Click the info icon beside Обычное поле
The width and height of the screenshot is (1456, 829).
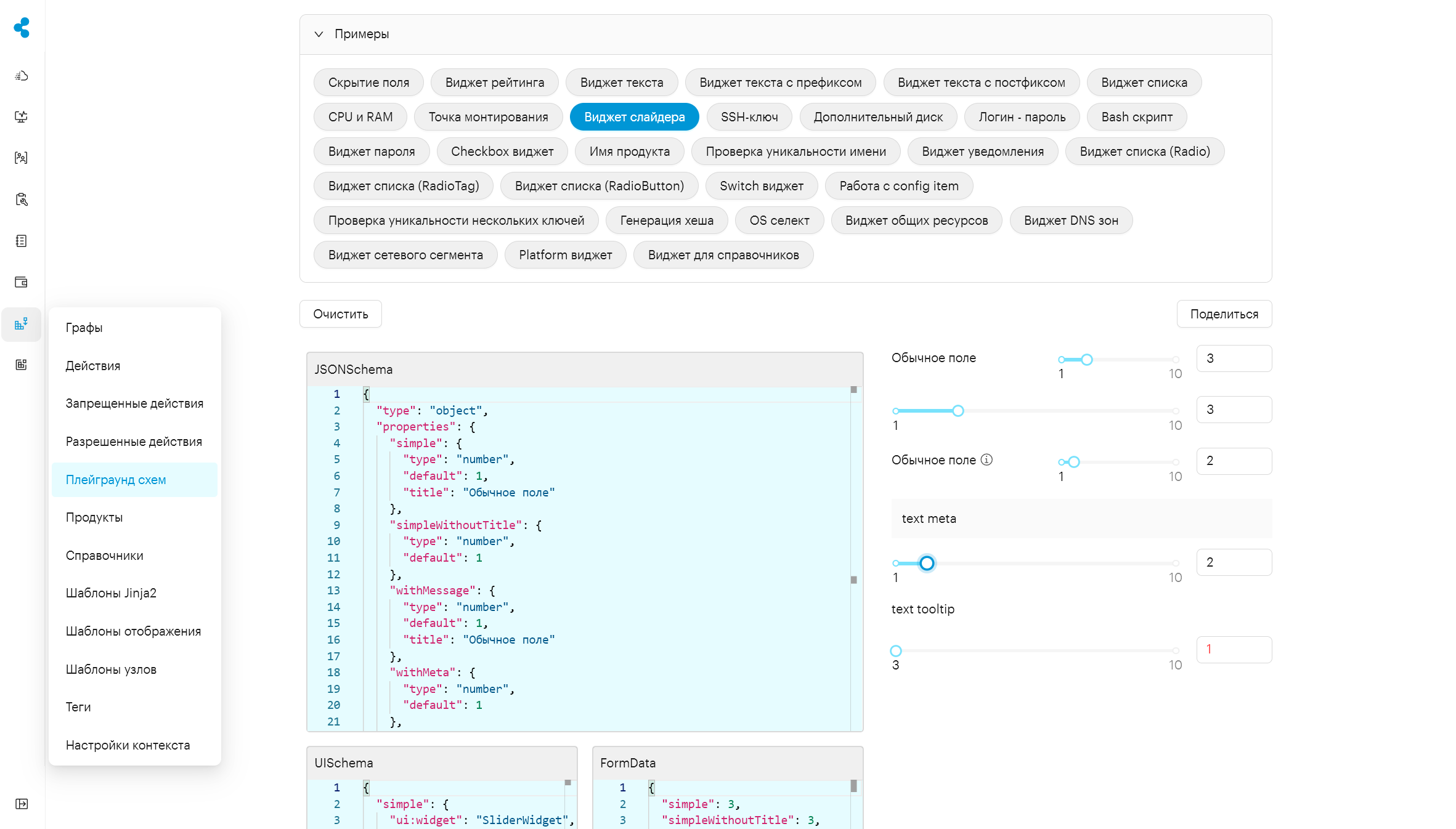(986, 459)
